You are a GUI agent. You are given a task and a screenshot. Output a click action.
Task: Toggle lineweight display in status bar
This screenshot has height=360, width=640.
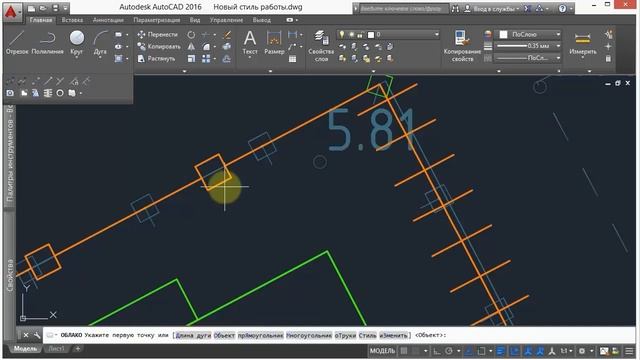click(501, 351)
